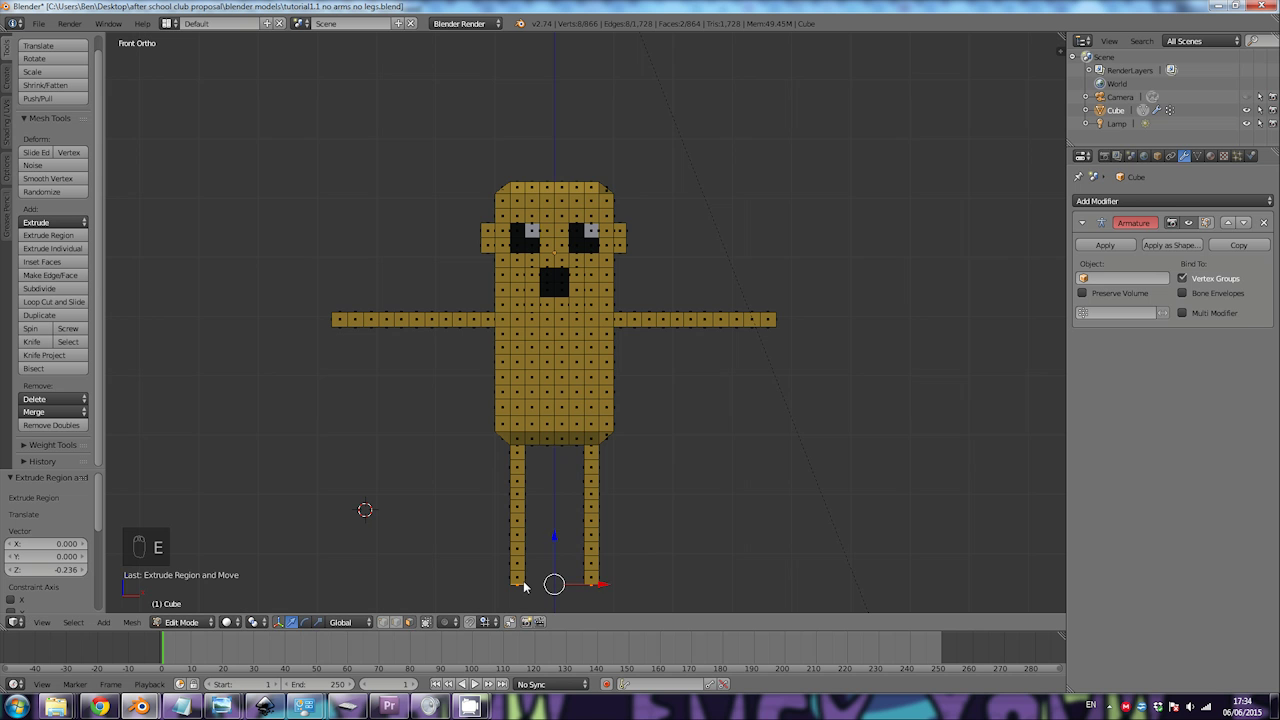Open Blender from the Windows taskbar
Screen dimensions: 1280x720
coord(140,707)
